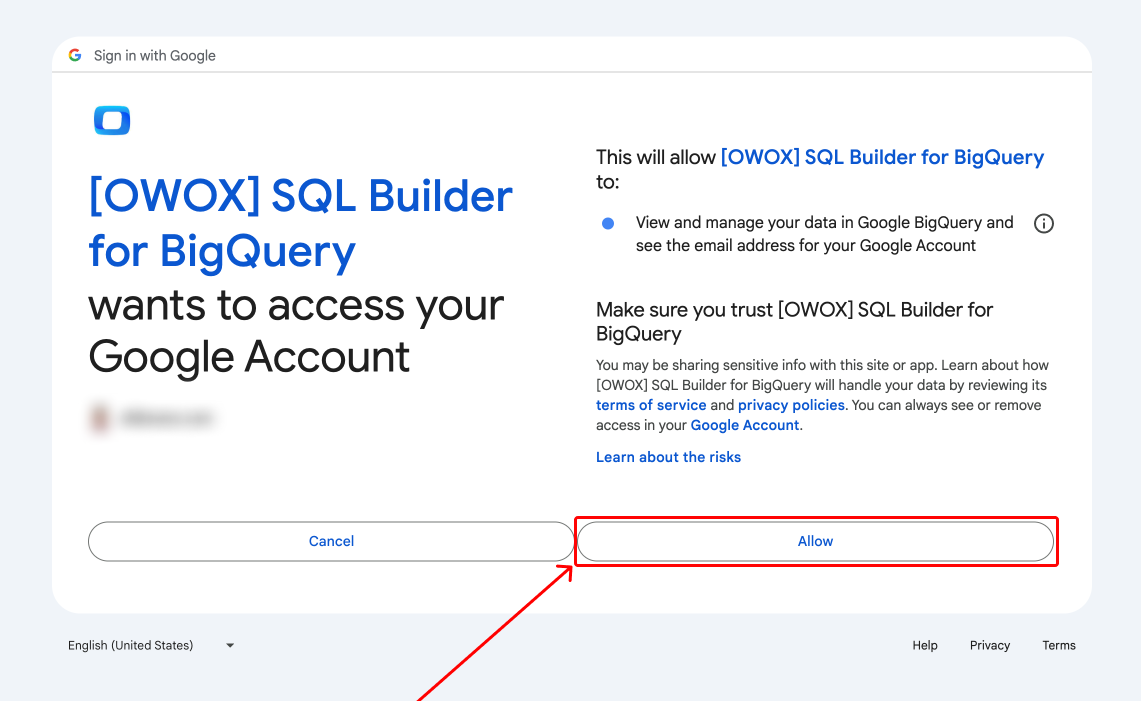Click the Google G logo
Image resolution: width=1141 pixels, height=701 pixels.
point(75,55)
